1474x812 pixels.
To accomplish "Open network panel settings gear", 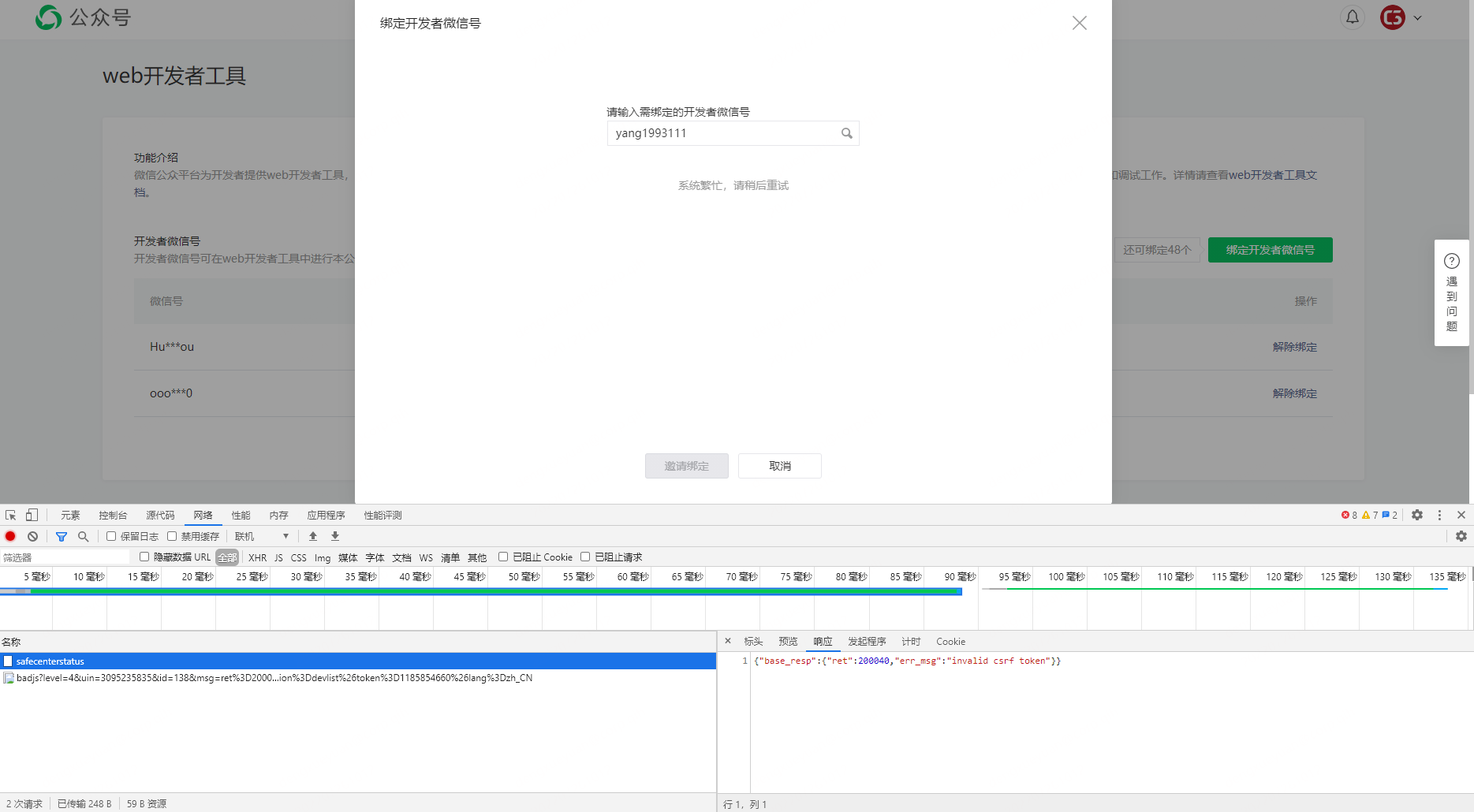I will tap(1461, 536).
